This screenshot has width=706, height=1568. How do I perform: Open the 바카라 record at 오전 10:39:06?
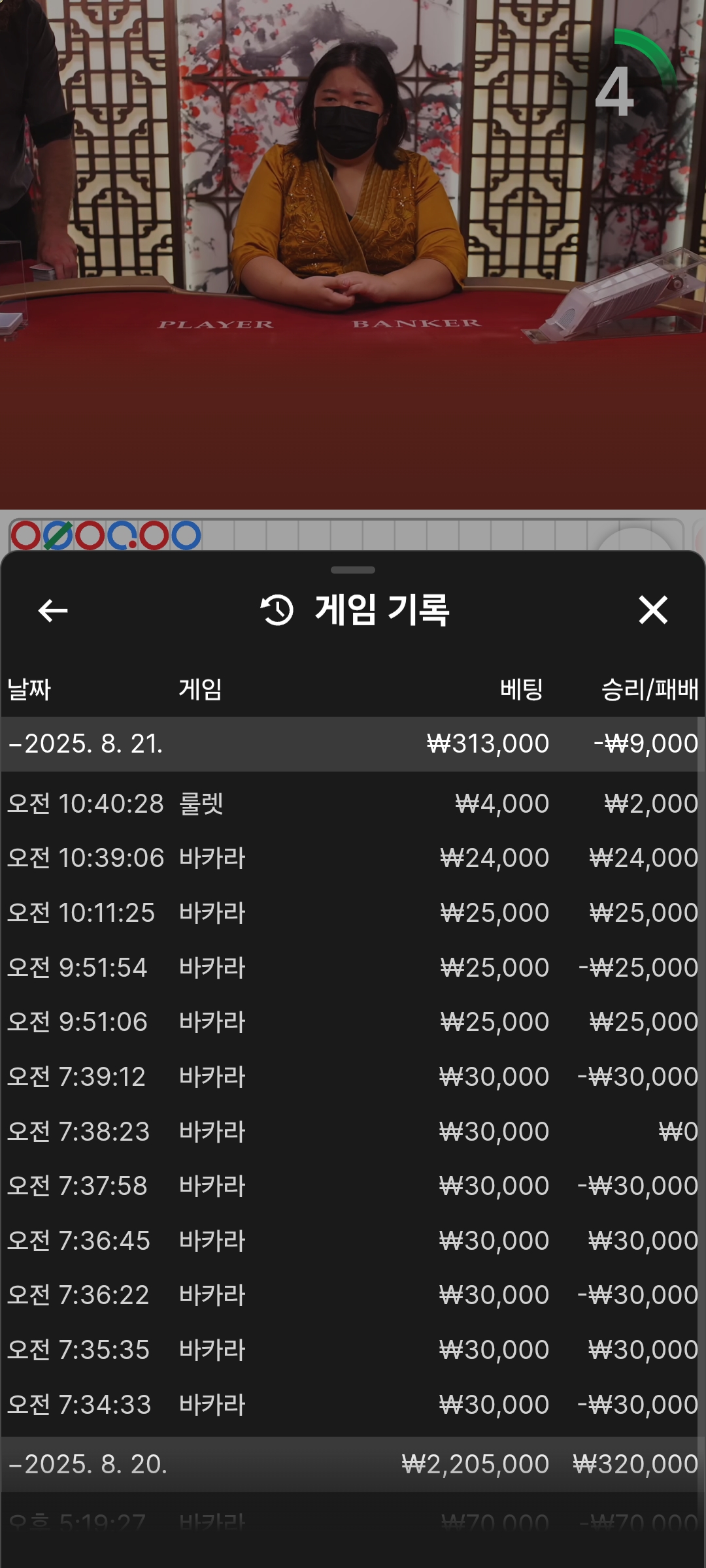353,858
